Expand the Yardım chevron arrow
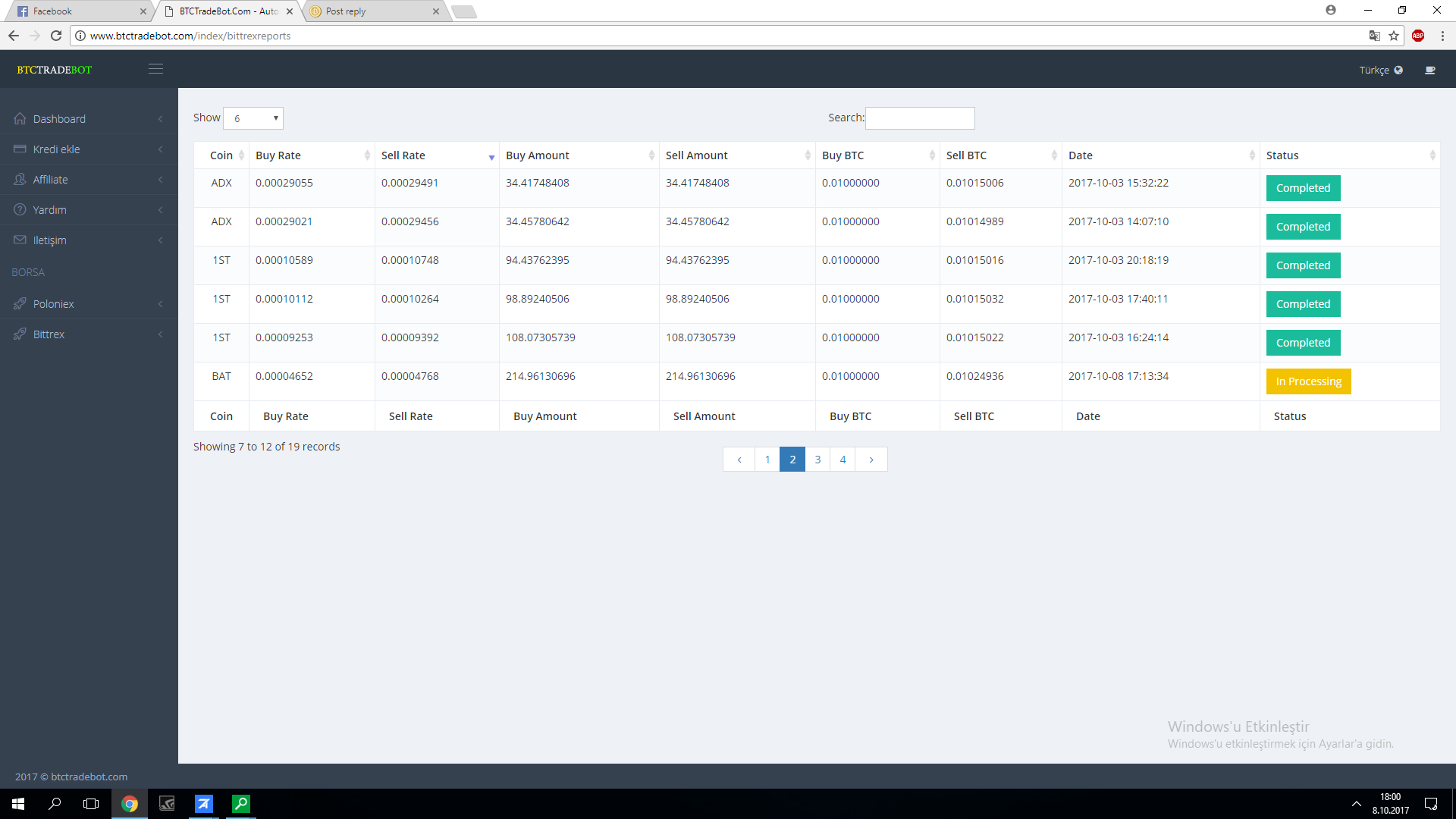The height and width of the screenshot is (819, 1456). coord(161,210)
